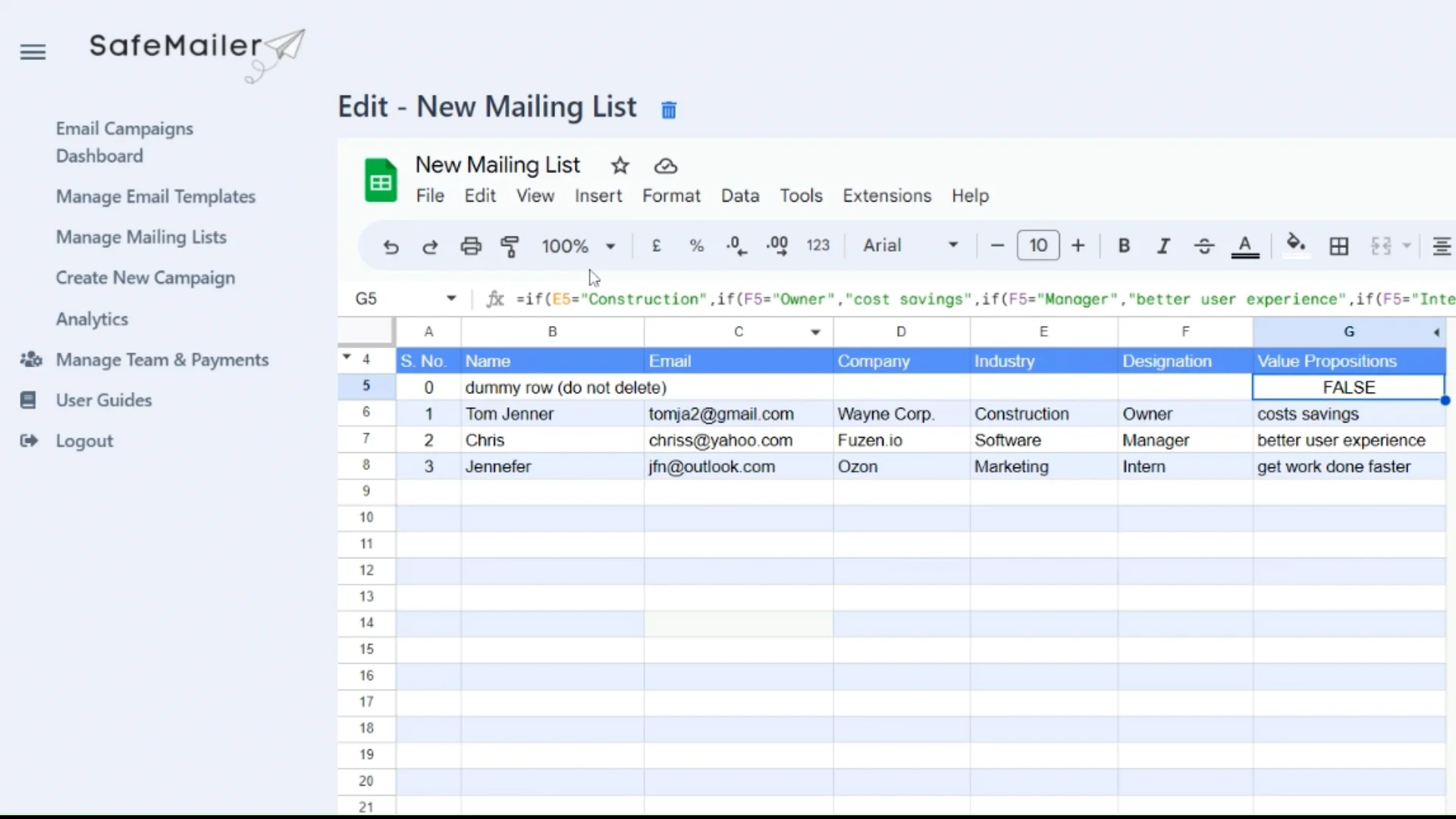The width and height of the screenshot is (1456, 819).
Task: Click the Borders icon
Action: (x=1338, y=246)
